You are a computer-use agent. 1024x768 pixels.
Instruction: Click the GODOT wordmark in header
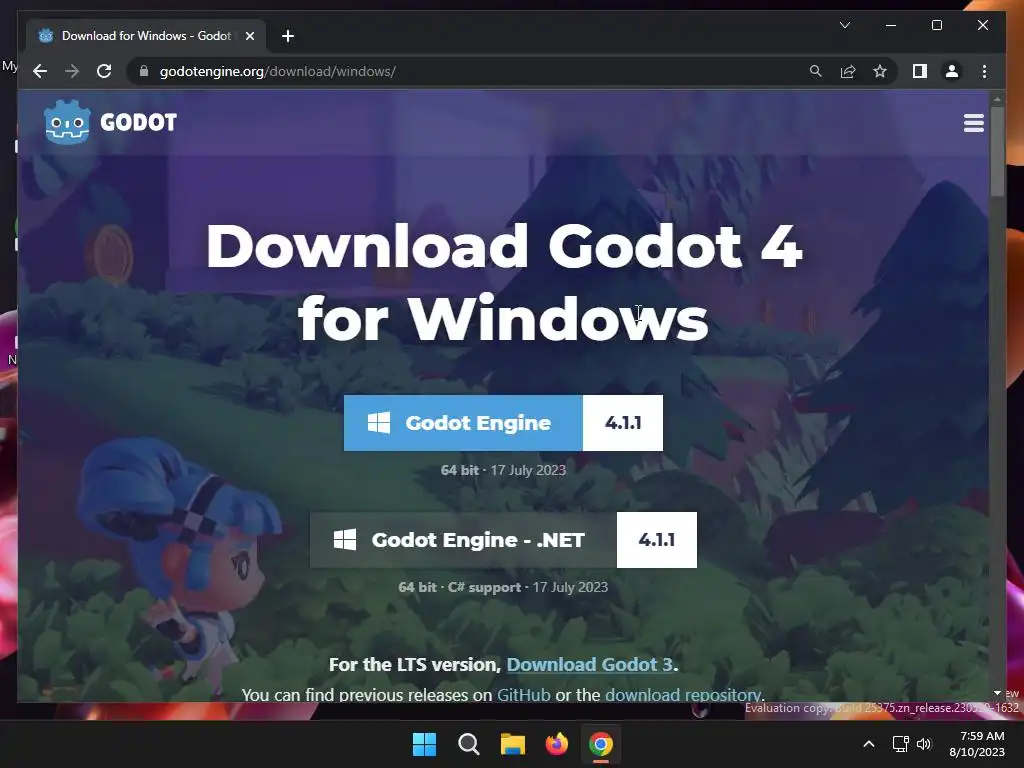pyautogui.click(x=138, y=122)
